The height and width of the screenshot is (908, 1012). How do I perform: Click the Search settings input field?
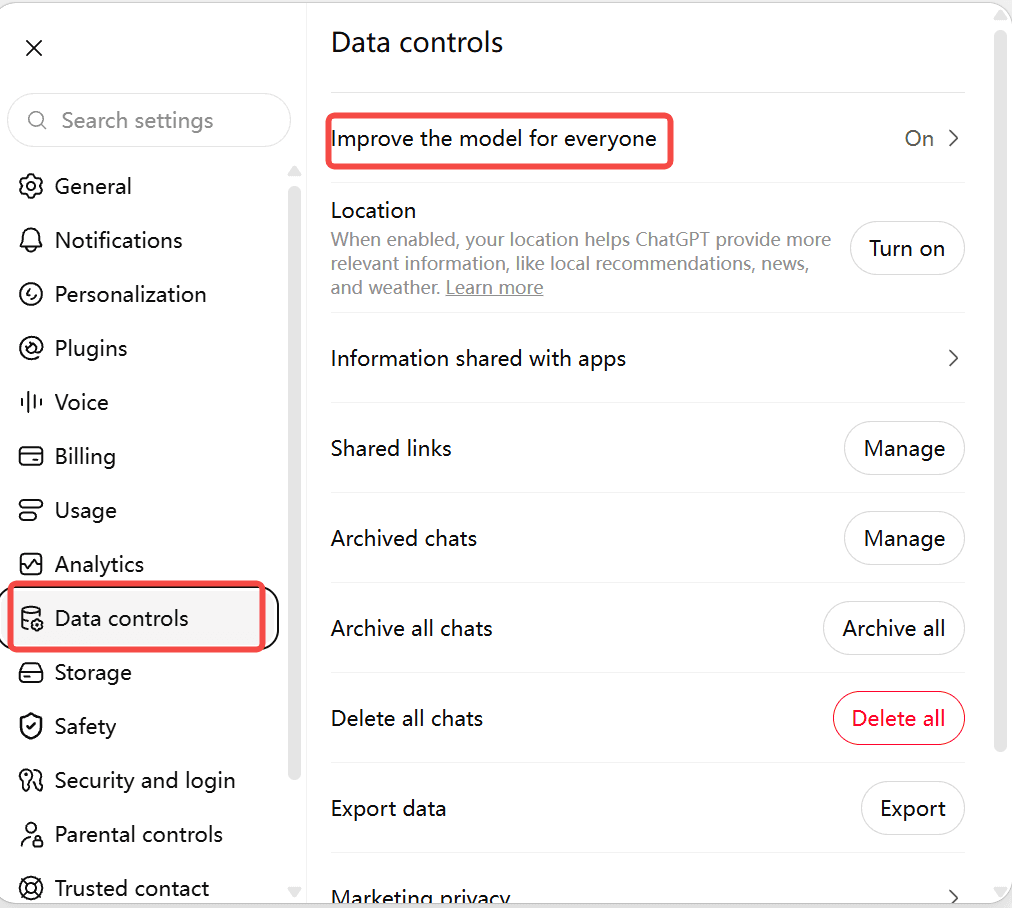[149, 120]
